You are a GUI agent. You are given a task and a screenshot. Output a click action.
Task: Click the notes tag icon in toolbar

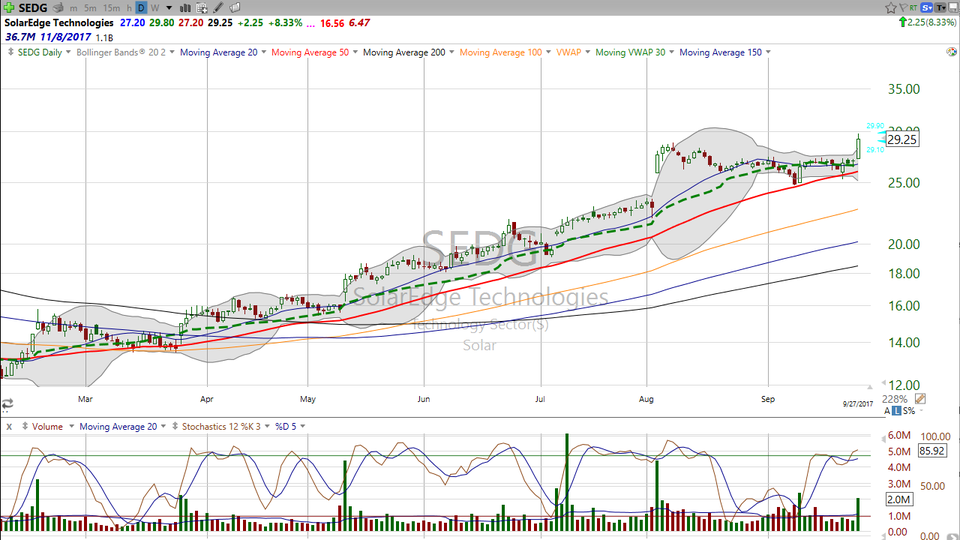pyautogui.click(x=234, y=8)
